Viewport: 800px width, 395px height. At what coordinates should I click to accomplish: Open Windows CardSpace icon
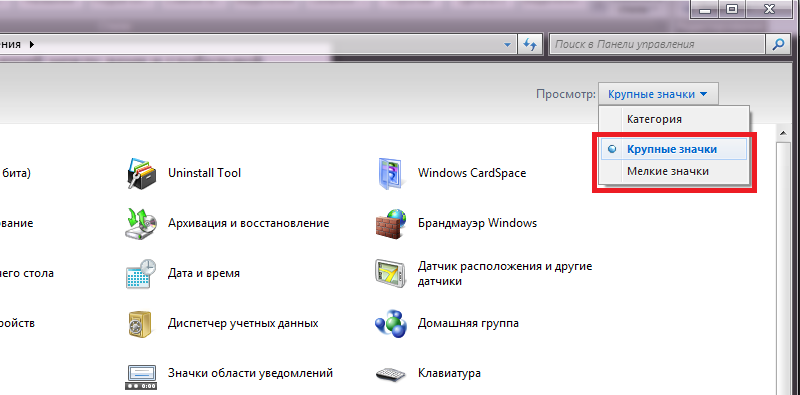point(391,174)
